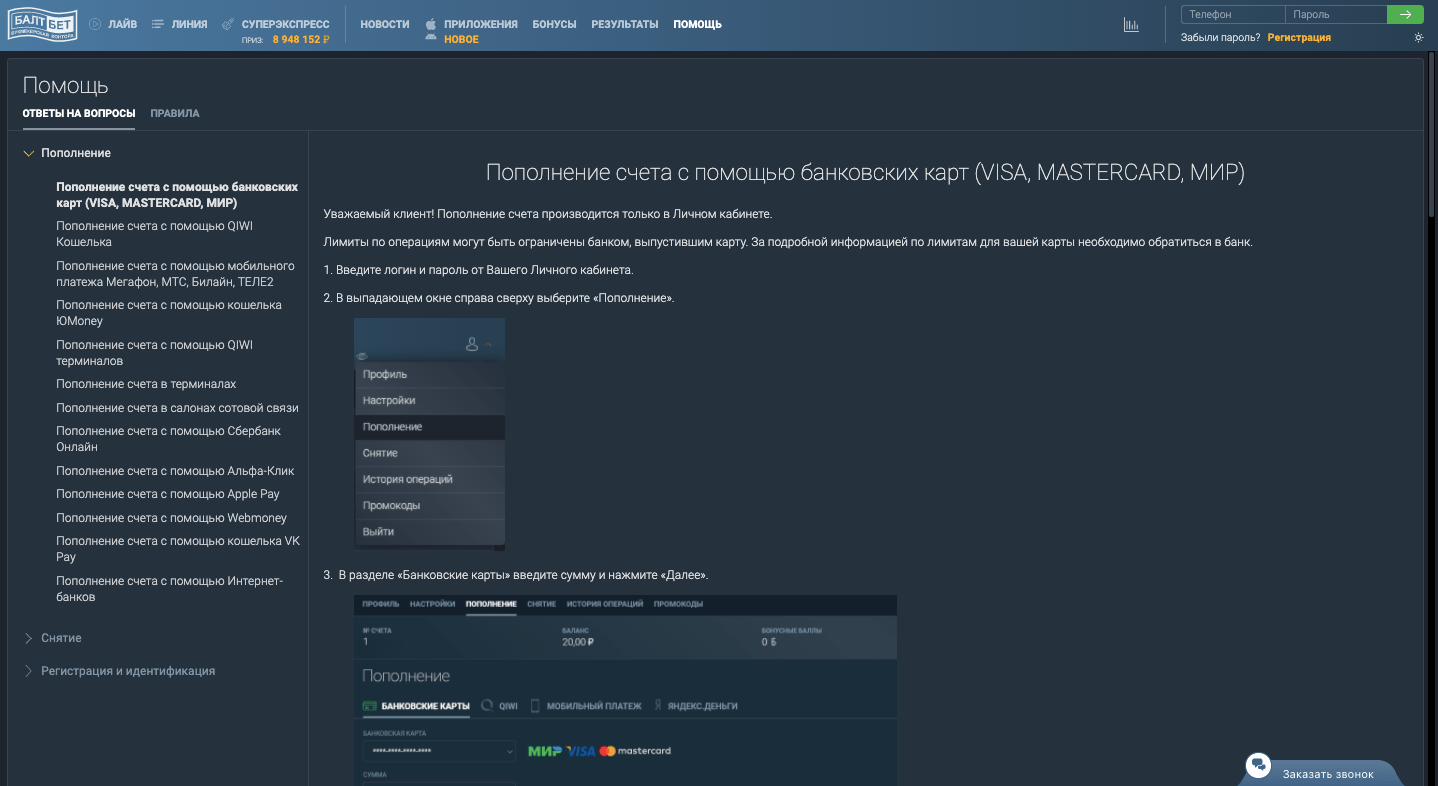This screenshot has width=1438, height=786.
Task: Open the СУПЕРЭКСПРЕСС menu item
Action: [286, 24]
